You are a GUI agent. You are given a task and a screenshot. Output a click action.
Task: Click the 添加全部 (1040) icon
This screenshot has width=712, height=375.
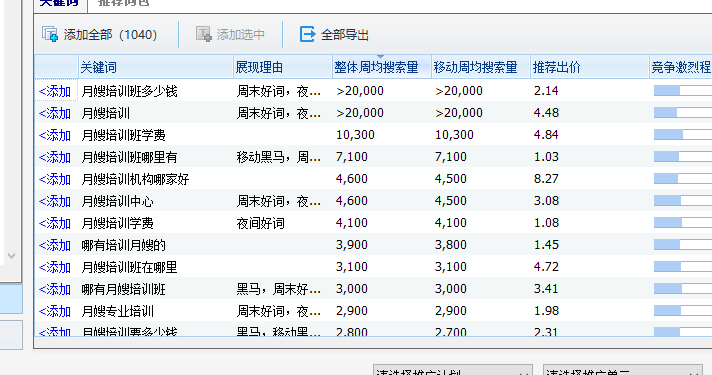pyautogui.click(x=50, y=35)
